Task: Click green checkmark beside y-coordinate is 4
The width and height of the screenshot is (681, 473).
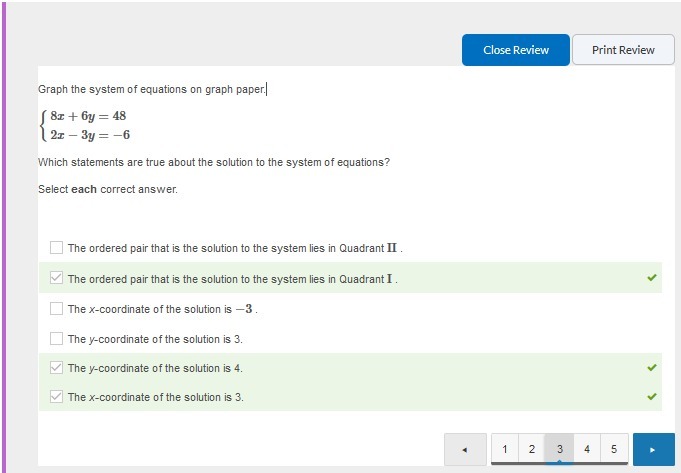Action: (x=651, y=367)
